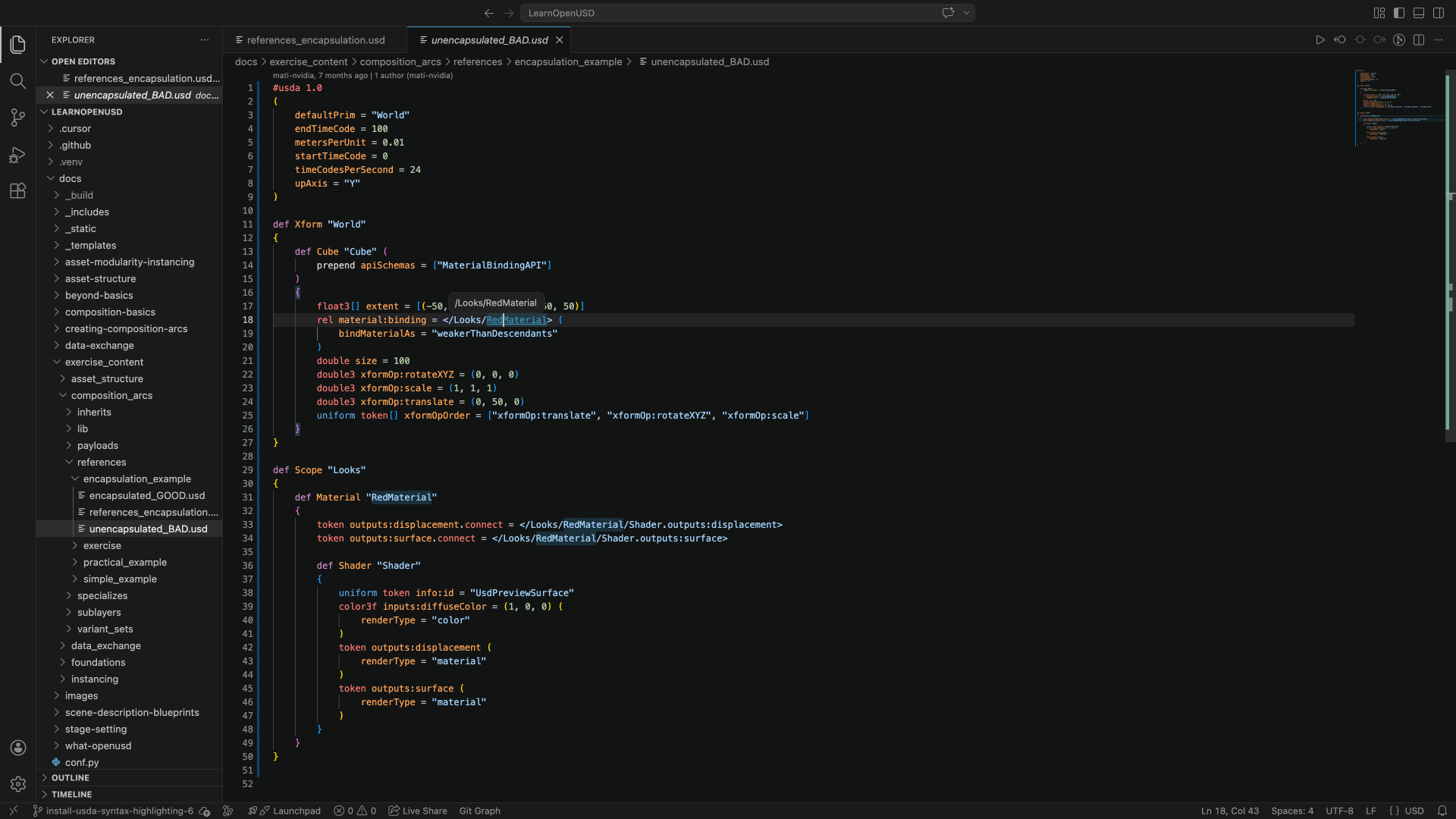1456x819 pixels.
Task: Change encoding via UTF-8 status item
Action: pos(1339,811)
